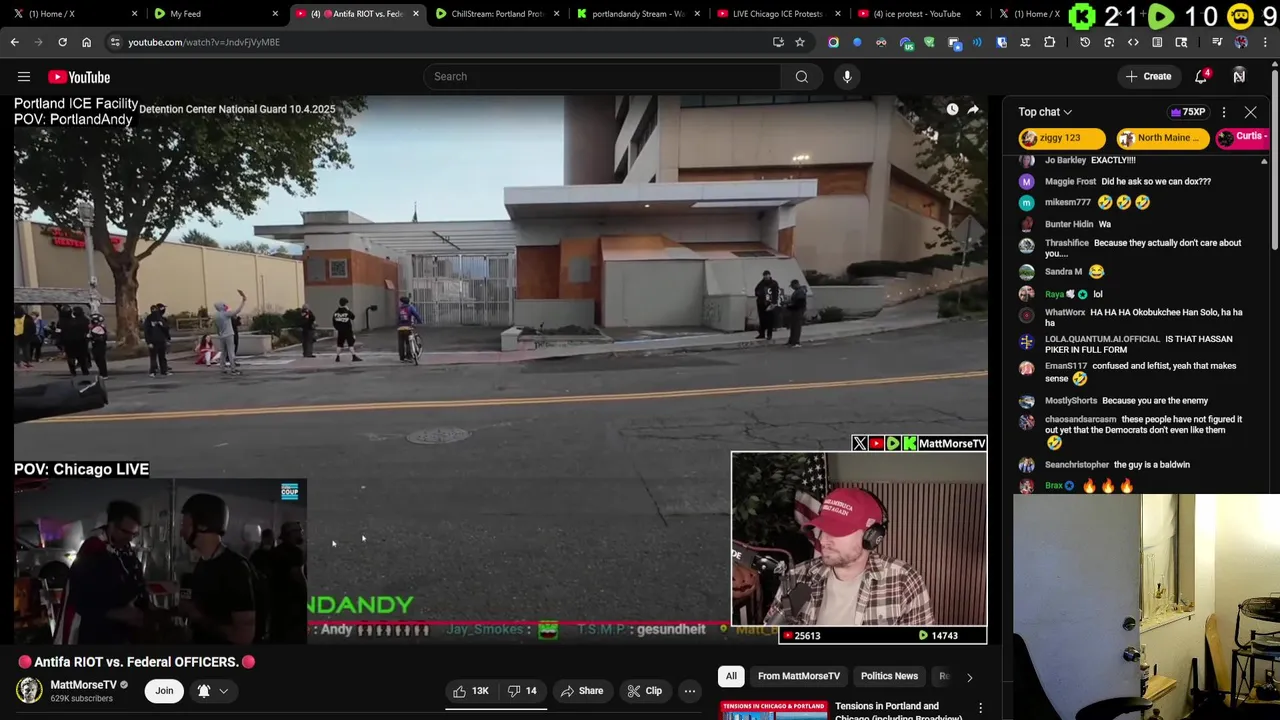Viewport: 1280px width, 720px height.
Task: Click ziggy 123 super chat ticker
Action: 1062,138
